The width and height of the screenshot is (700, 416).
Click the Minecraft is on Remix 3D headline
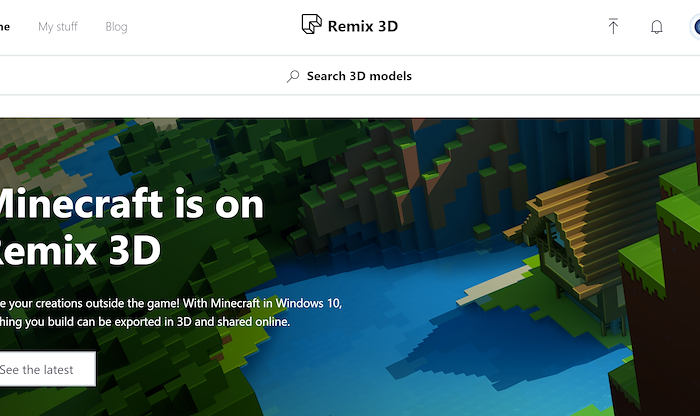point(132,226)
